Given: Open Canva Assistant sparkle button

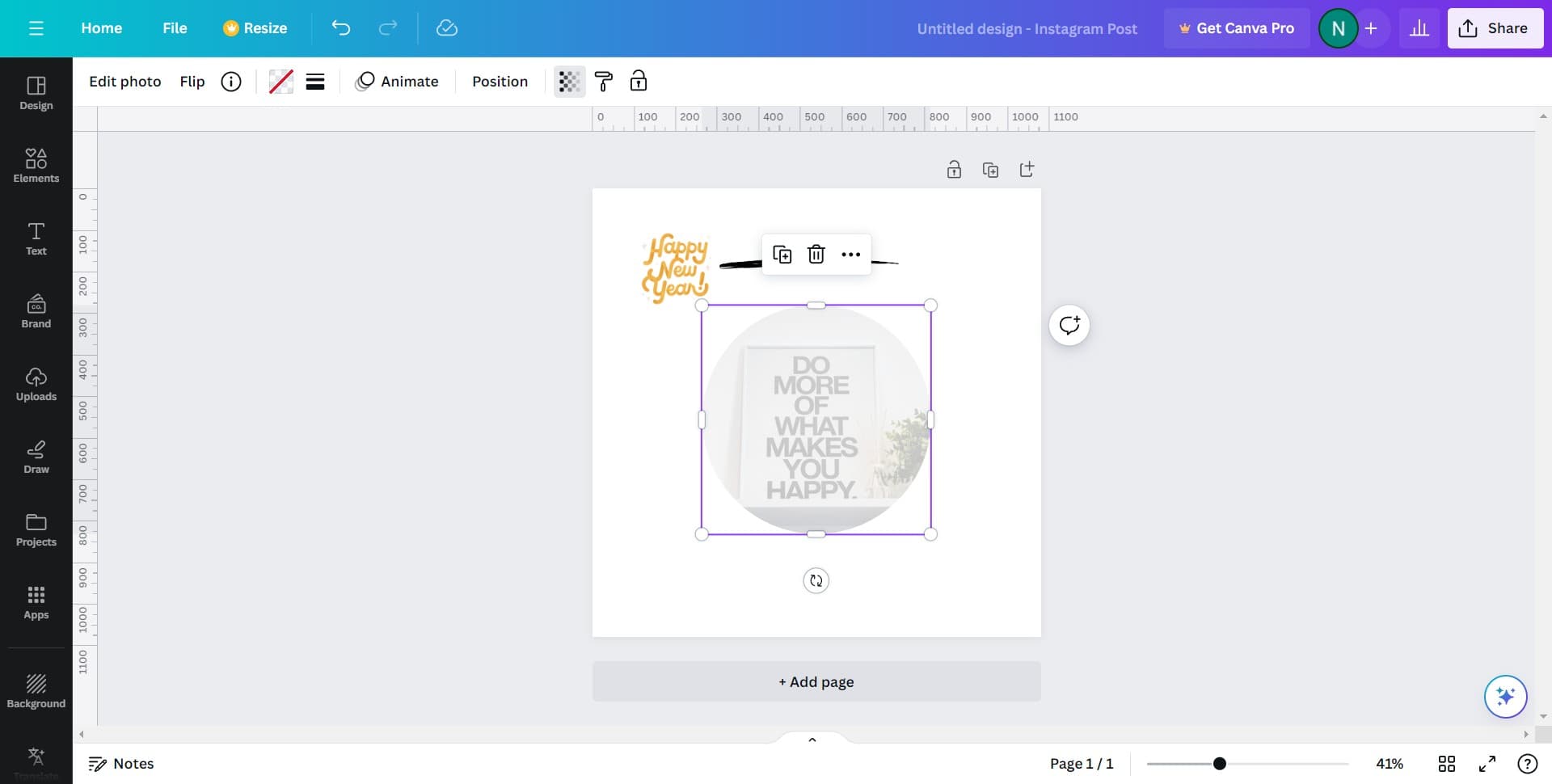Looking at the screenshot, I should 1505,696.
